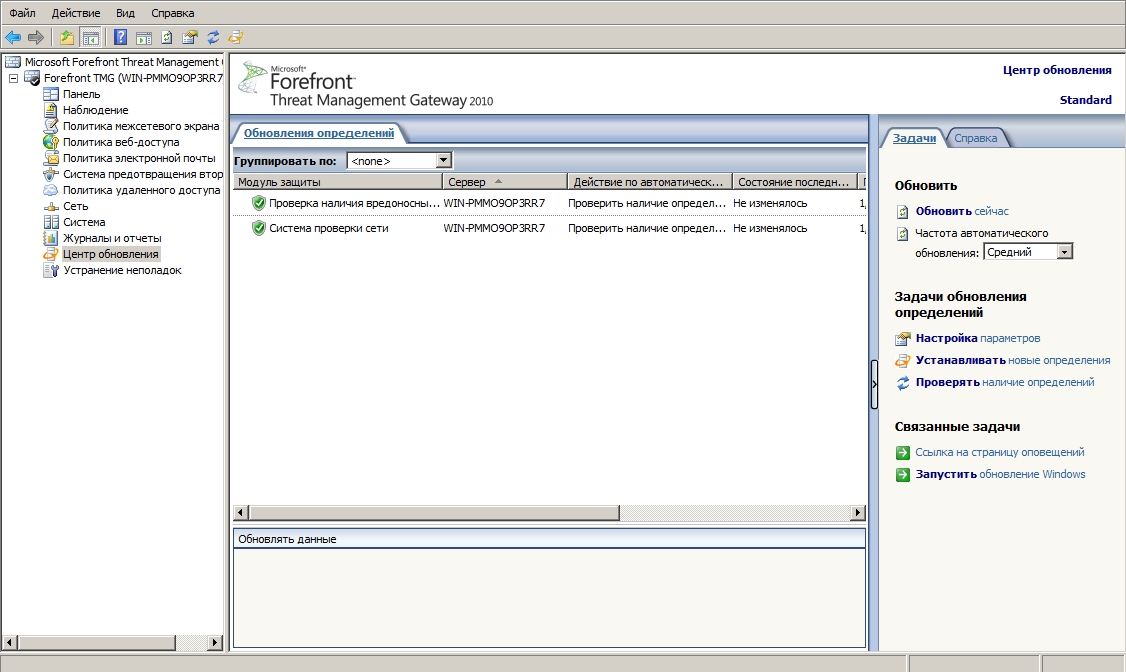Screen dimensions: 1126x672
Task: Select the Политика веб-доступа tree item
Action: pos(121,142)
